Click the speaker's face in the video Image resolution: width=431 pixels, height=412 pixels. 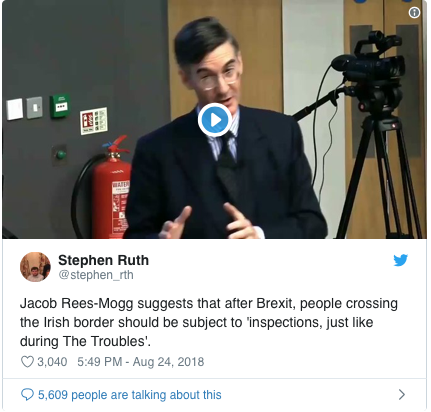[213, 78]
